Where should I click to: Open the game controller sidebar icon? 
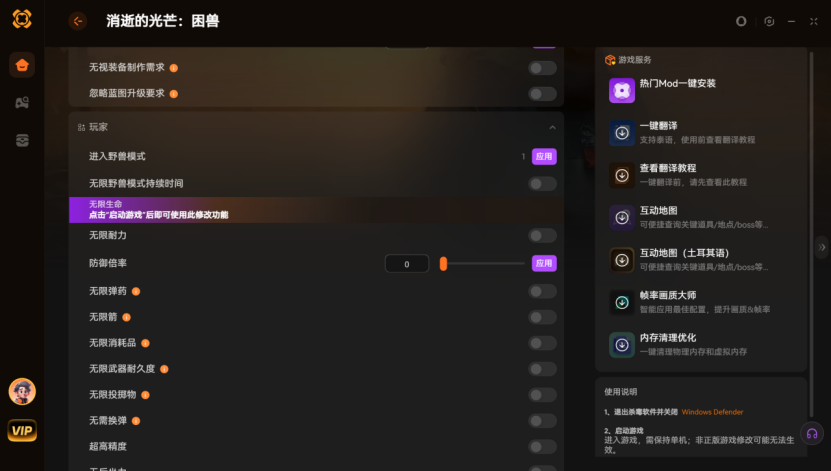click(22, 103)
